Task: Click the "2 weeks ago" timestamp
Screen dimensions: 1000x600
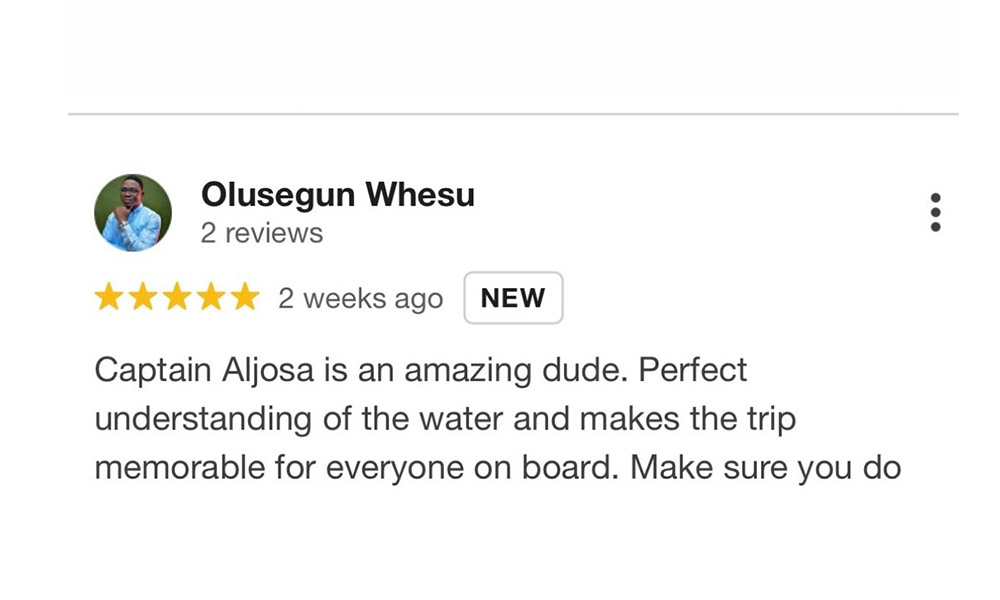Action: pos(360,299)
